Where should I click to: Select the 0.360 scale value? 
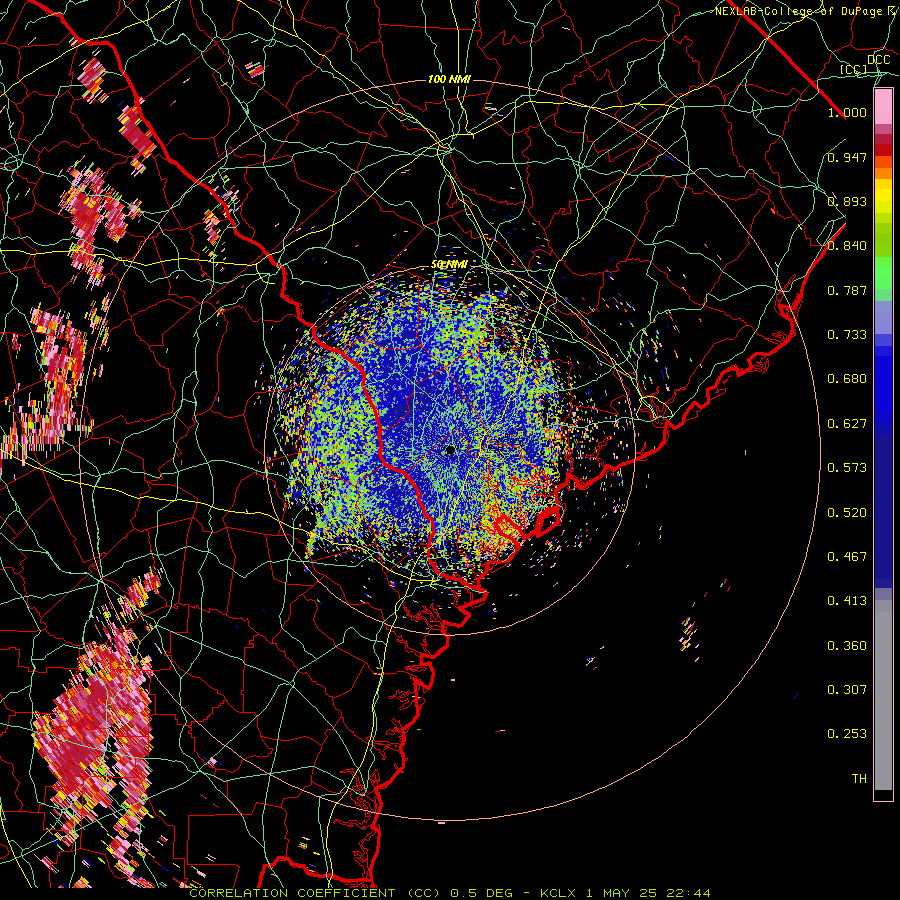(847, 646)
